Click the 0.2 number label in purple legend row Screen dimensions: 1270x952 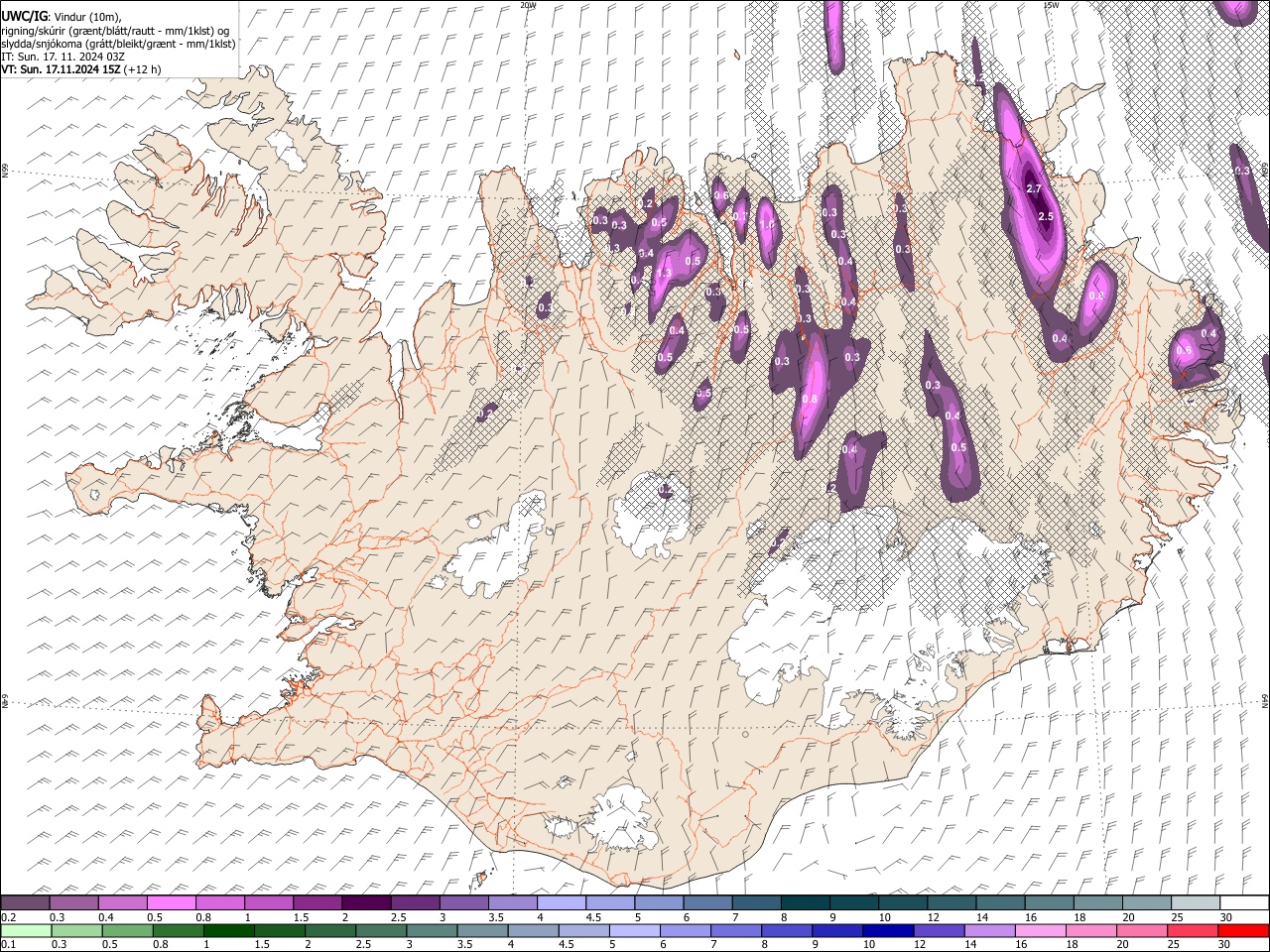8,917
